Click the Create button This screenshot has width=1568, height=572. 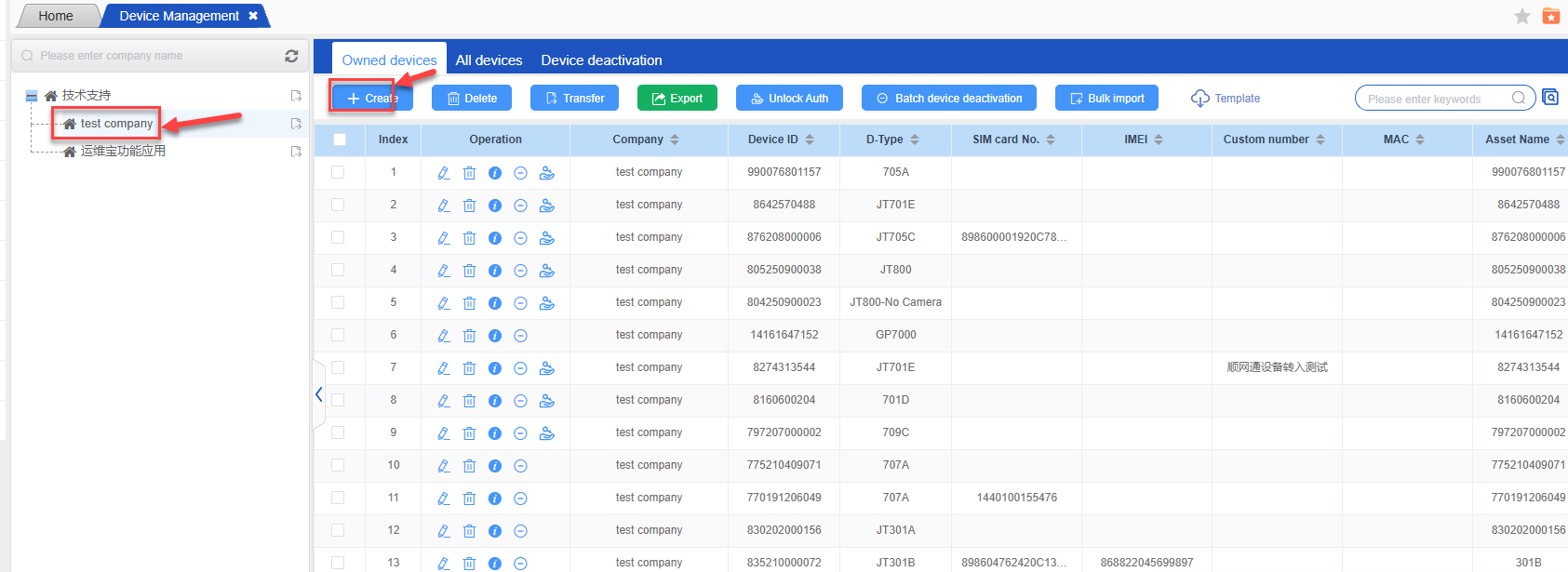click(372, 99)
